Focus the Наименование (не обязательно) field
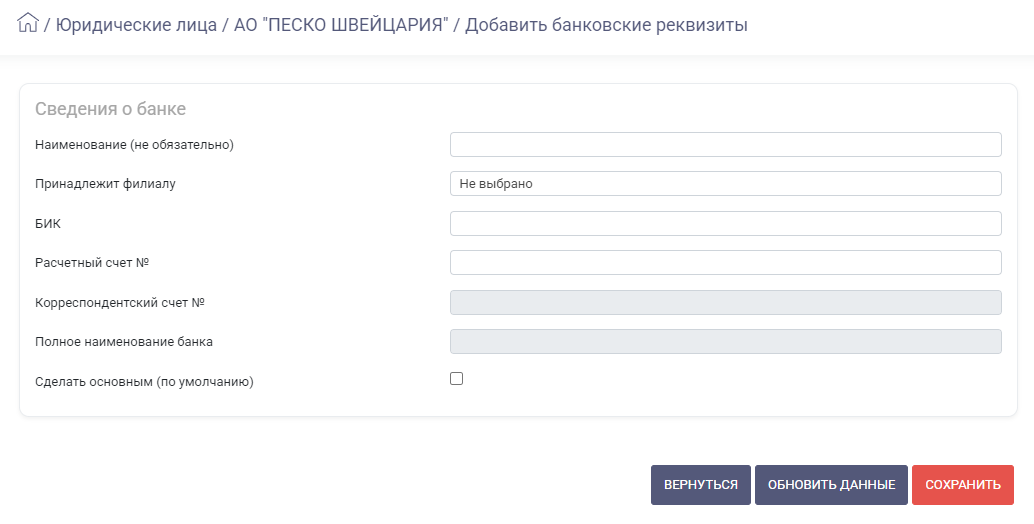Image resolution: width=1034 pixels, height=524 pixels. pos(725,144)
